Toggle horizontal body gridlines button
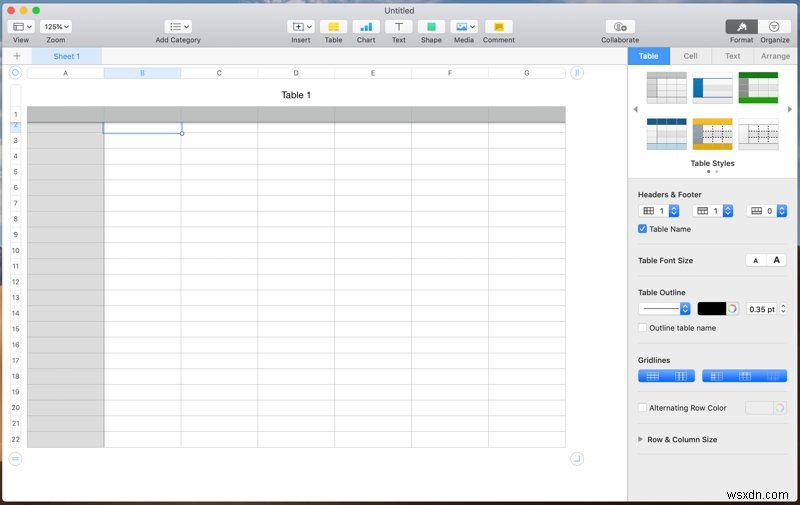Viewport: 800px width, 505px height. (x=653, y=376)
